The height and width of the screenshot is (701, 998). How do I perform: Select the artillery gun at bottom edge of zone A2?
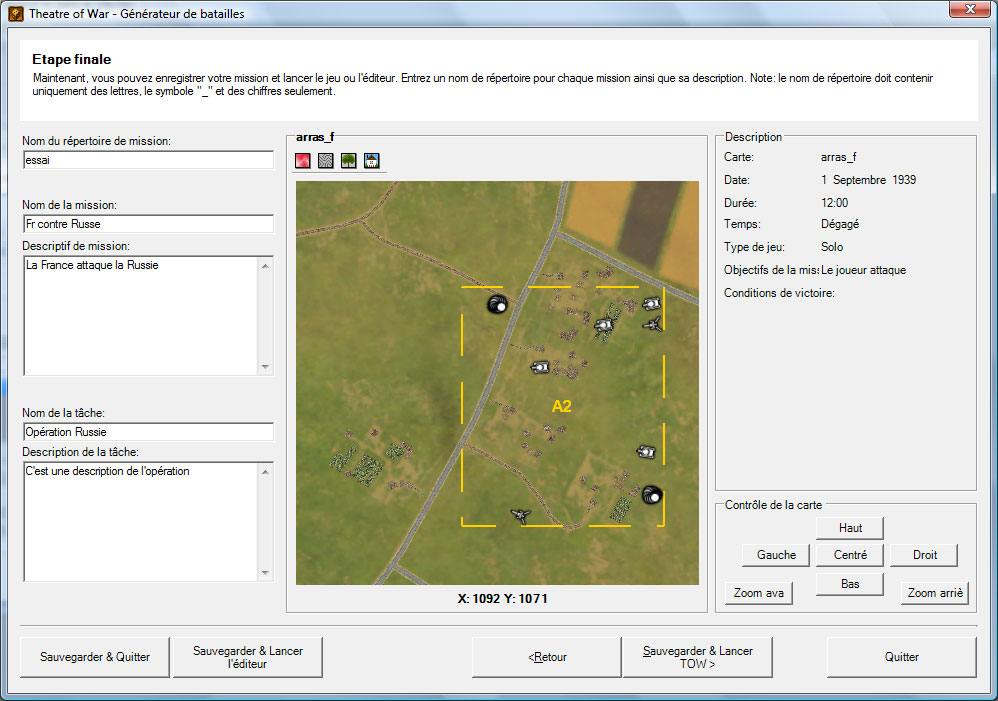[520, 516]
